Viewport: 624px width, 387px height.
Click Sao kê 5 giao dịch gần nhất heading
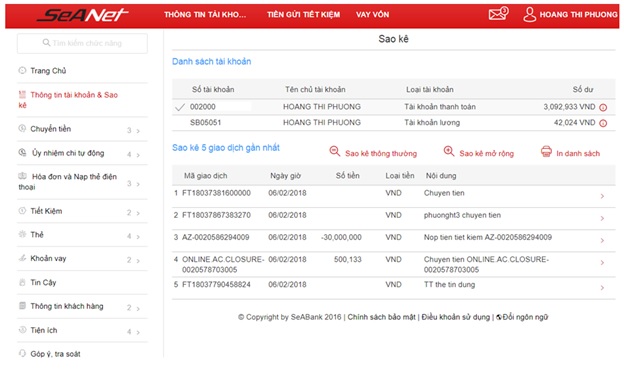(x=226, y=148)
